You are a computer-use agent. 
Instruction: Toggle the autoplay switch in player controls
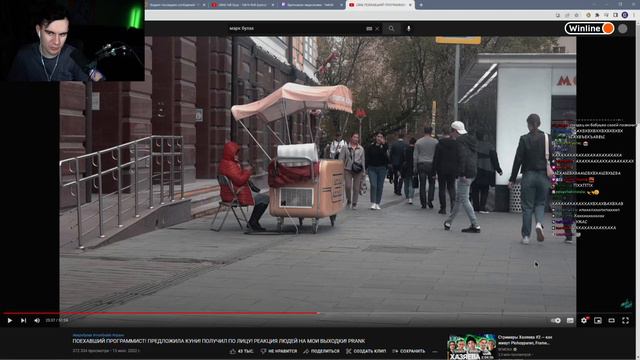556,321
